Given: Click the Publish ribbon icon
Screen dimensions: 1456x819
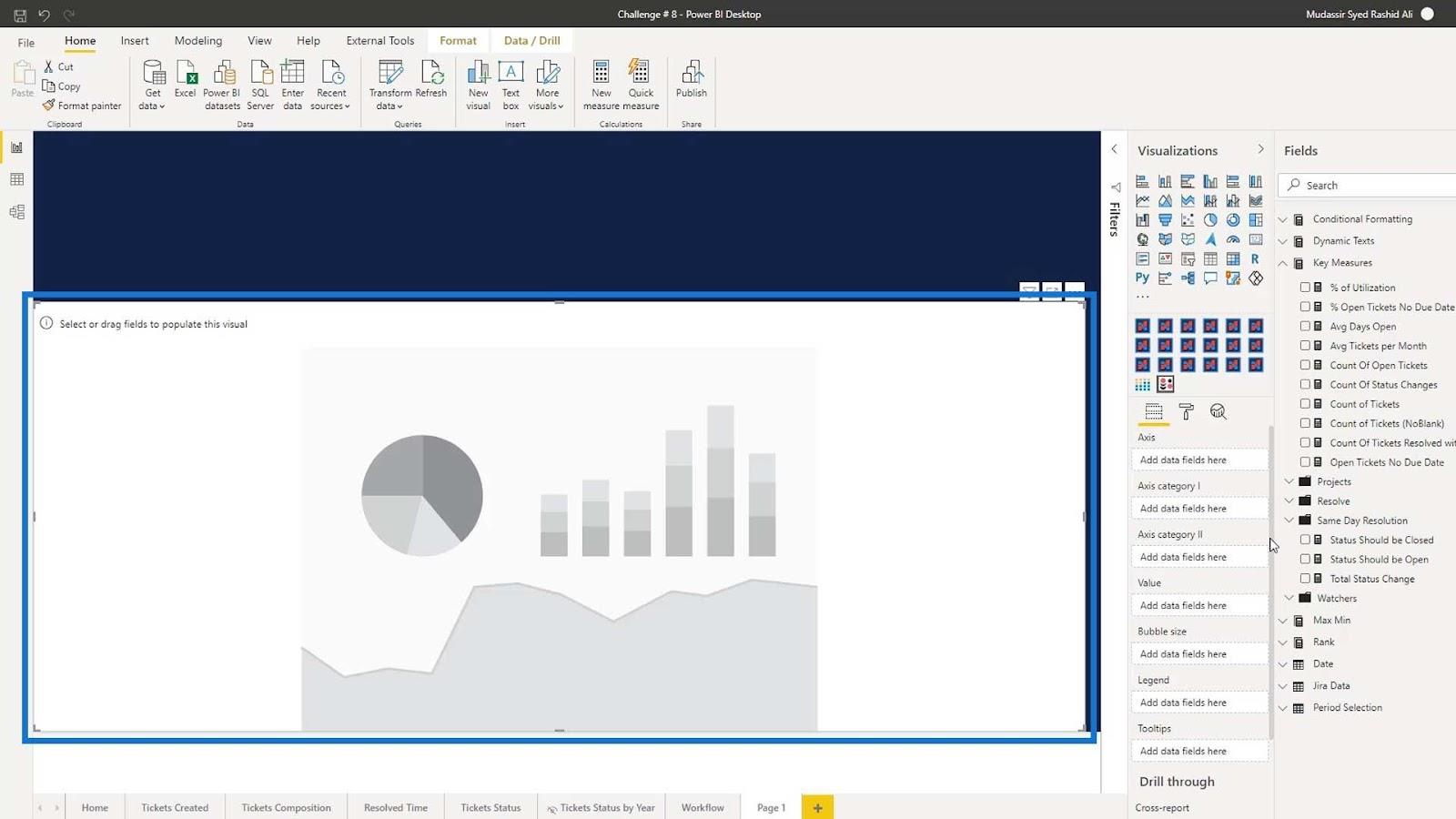Looking at the screenshot, I should coord(691,80).
